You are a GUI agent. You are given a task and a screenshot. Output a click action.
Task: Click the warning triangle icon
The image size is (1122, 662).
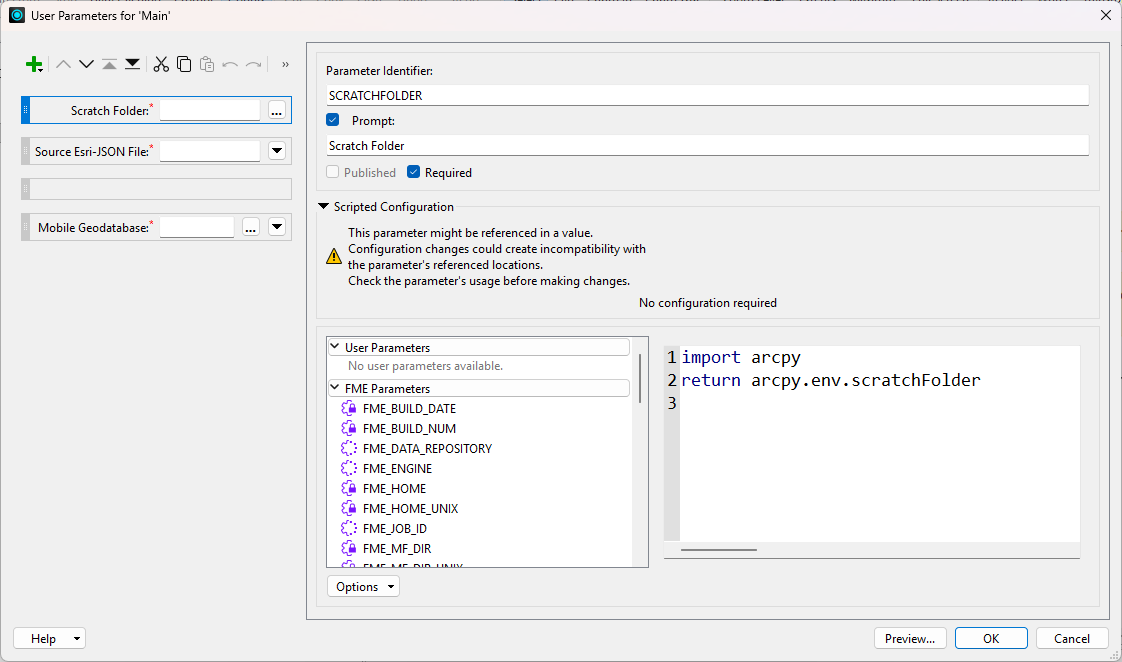tap(333, 256)
